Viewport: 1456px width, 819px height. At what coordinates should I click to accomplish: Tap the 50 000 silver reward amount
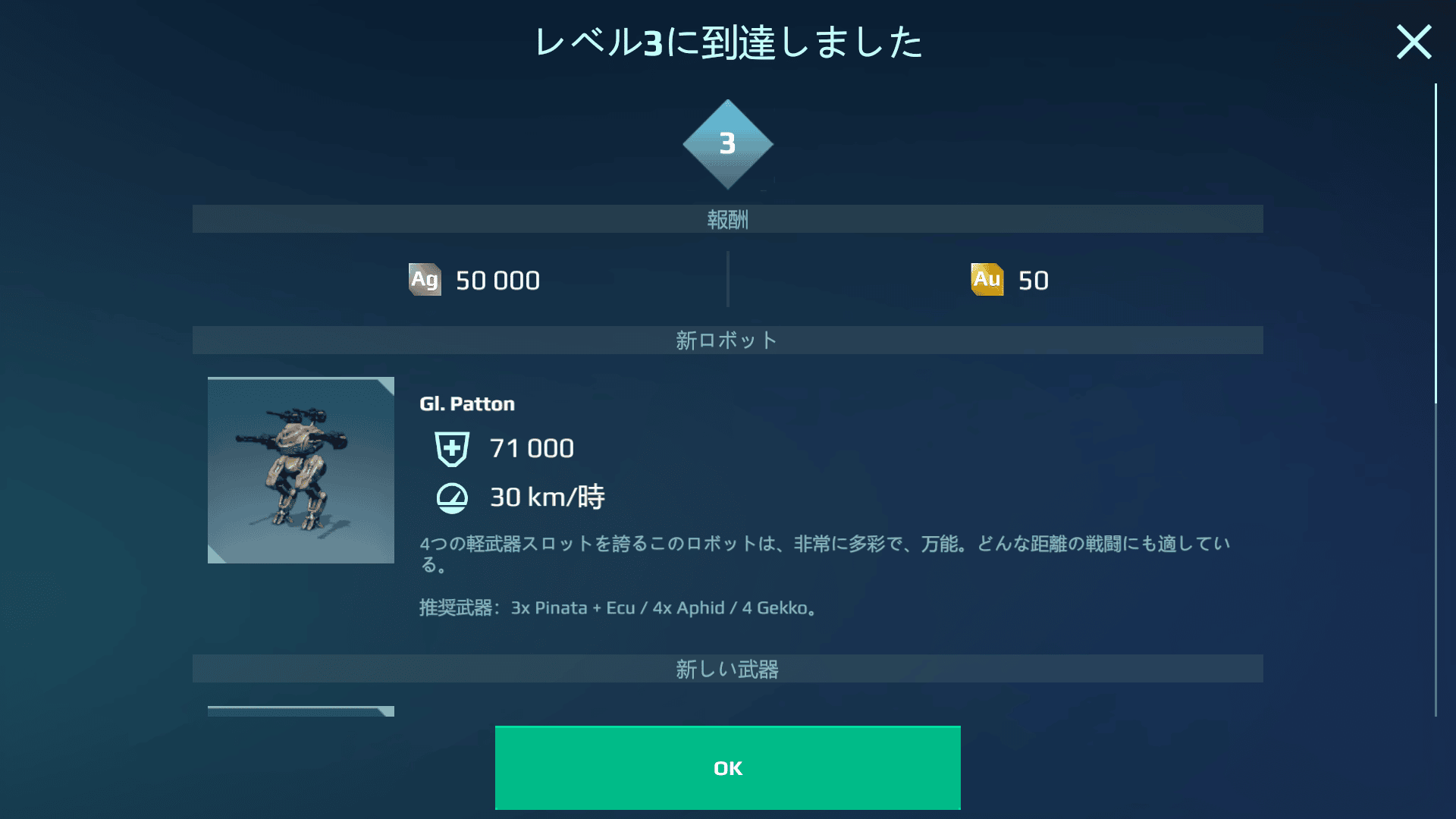tap(497, 281)
